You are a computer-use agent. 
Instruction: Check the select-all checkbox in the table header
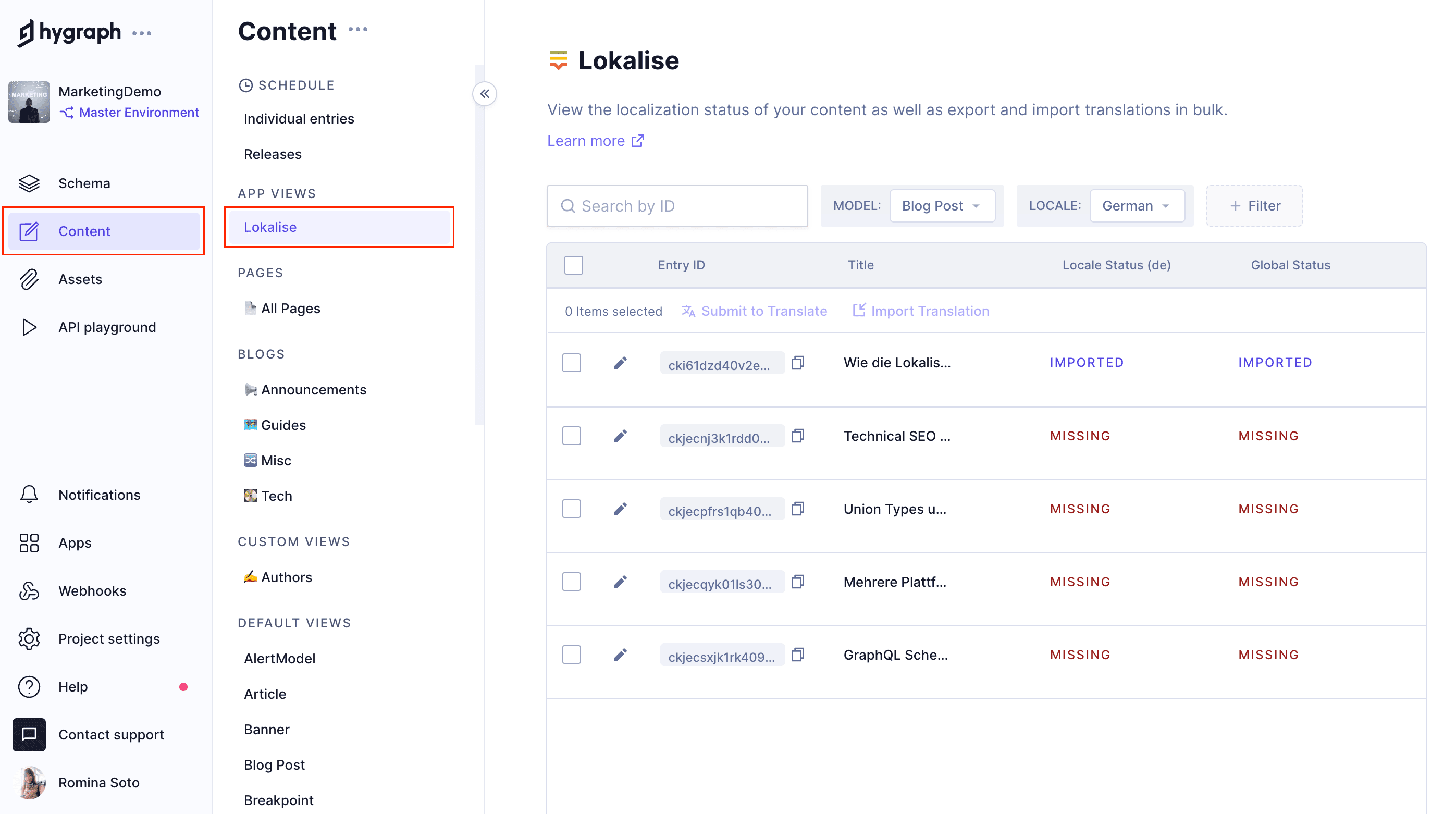click(573, 265)
